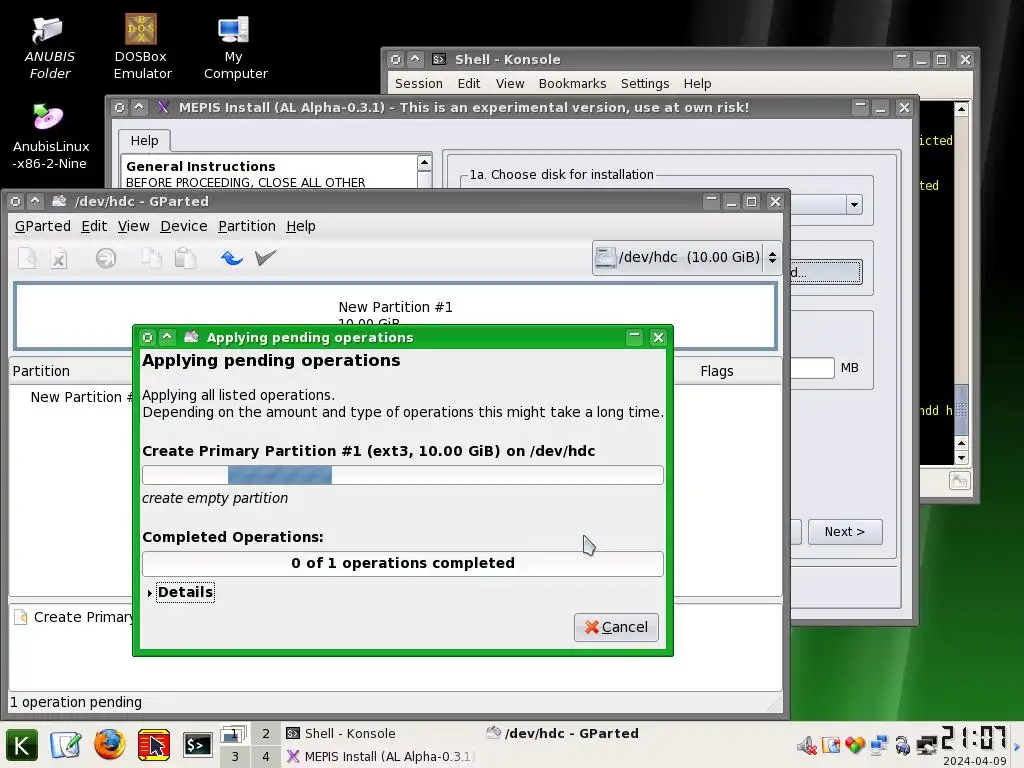Click the Undo last operation icon

click(x=231, y=258)
